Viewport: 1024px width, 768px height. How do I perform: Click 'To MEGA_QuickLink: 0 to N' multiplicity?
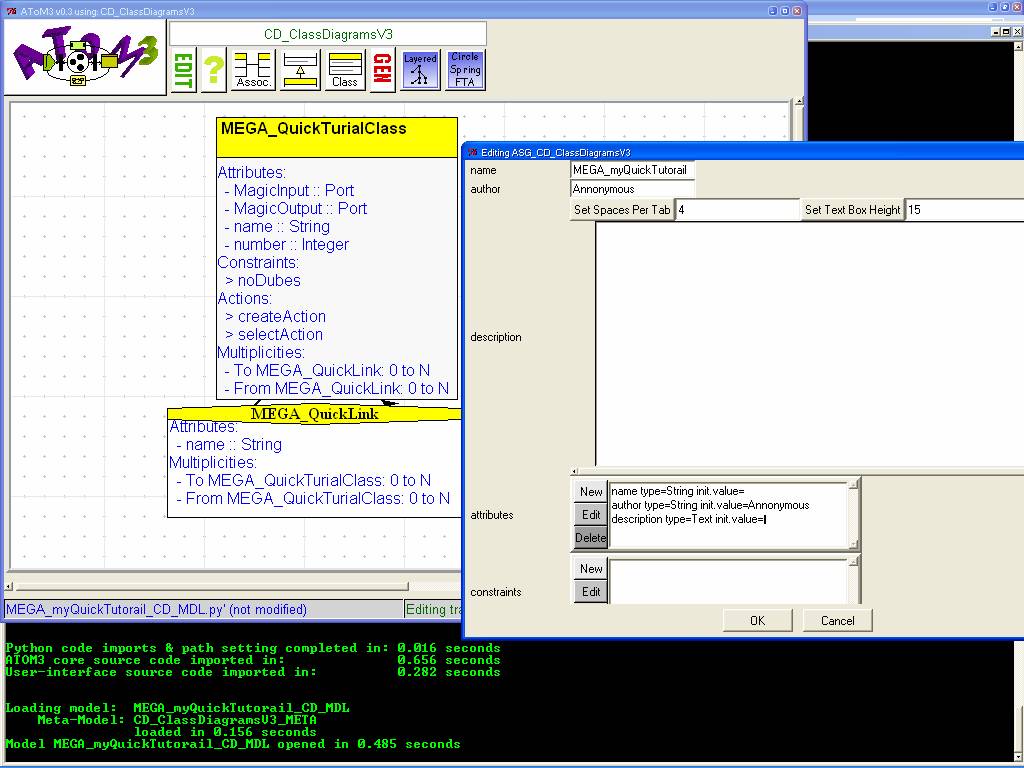332,370
